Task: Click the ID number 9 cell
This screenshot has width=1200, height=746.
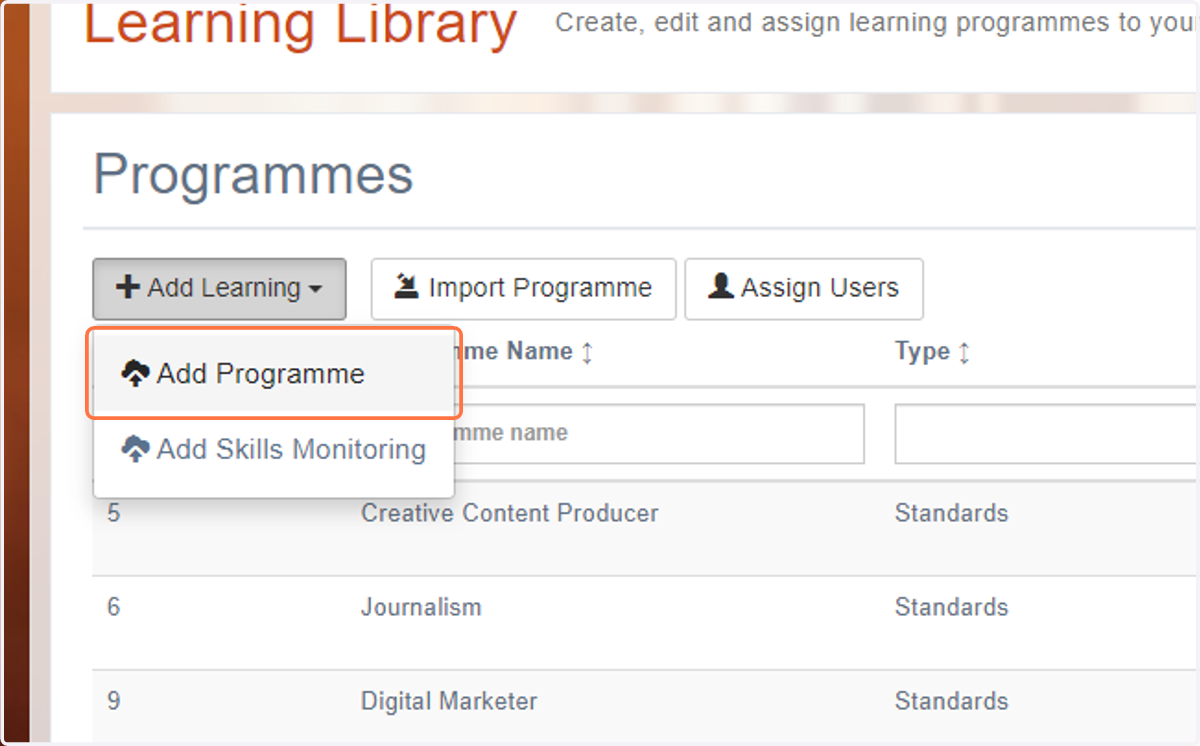Action: pyautogui.click(x=113, y=701)
